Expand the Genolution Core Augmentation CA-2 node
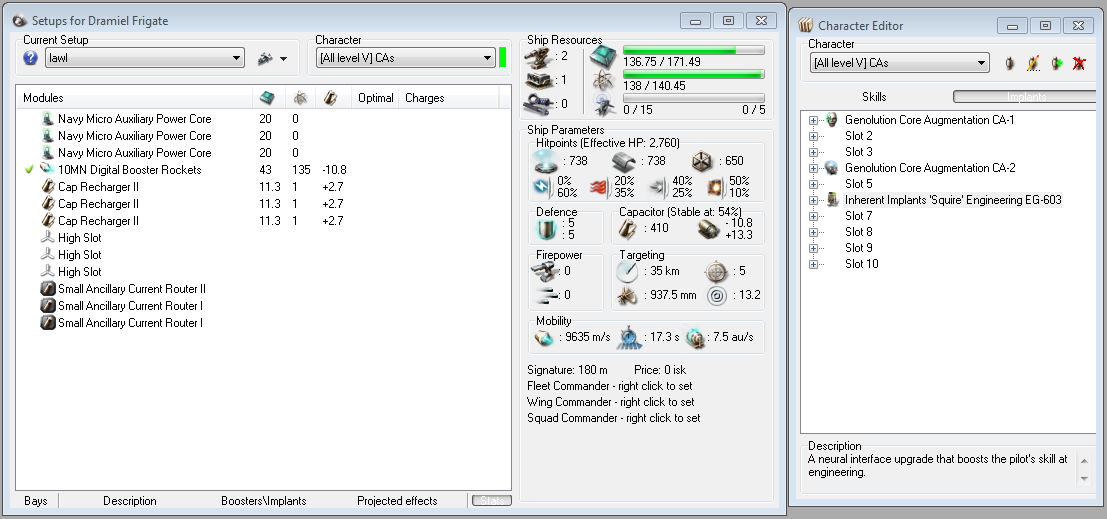 coord(813,168)
